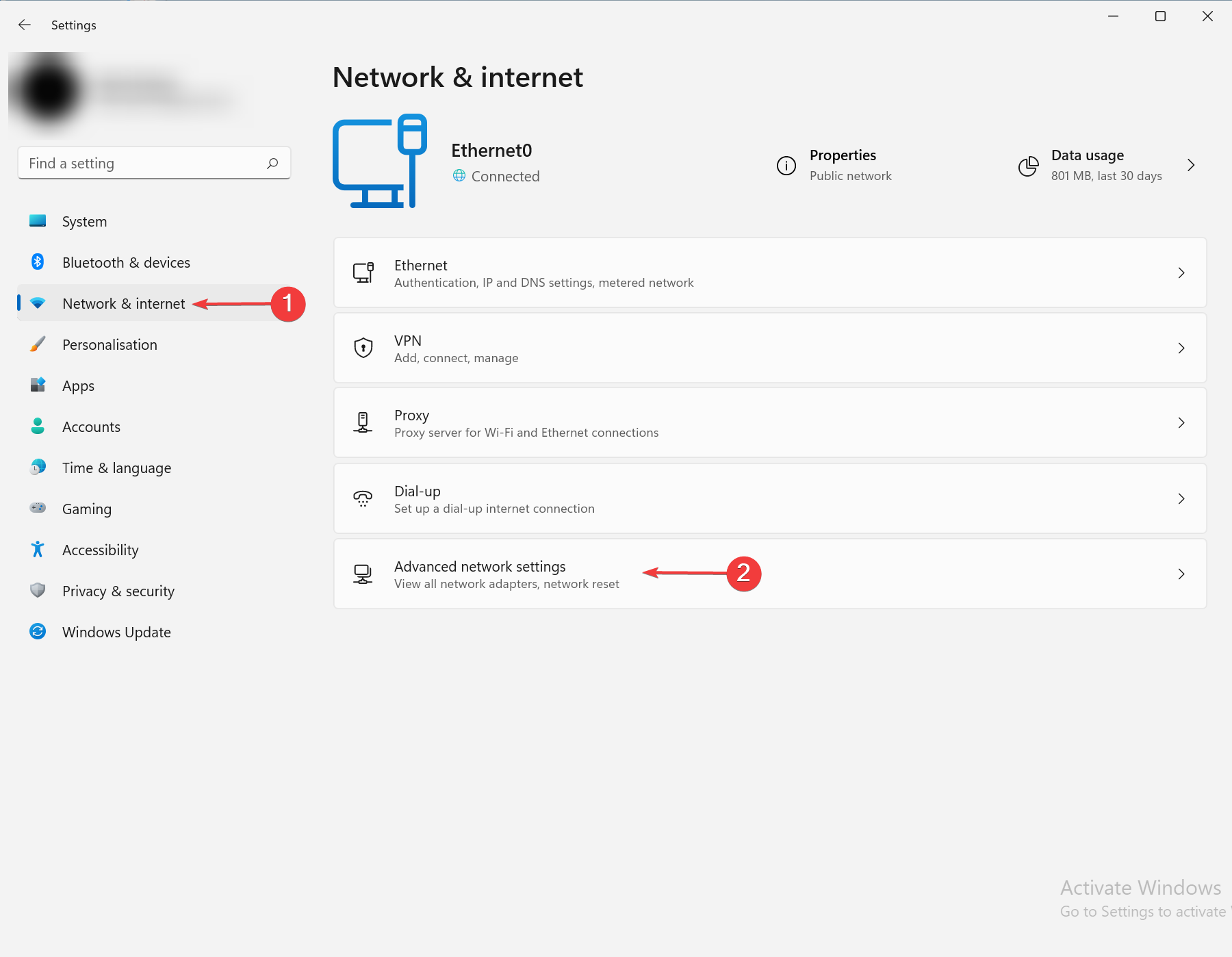Screen dimensions: 1232x957
Task: Open Data usage via its chevron
Action: click(1191, 165)
